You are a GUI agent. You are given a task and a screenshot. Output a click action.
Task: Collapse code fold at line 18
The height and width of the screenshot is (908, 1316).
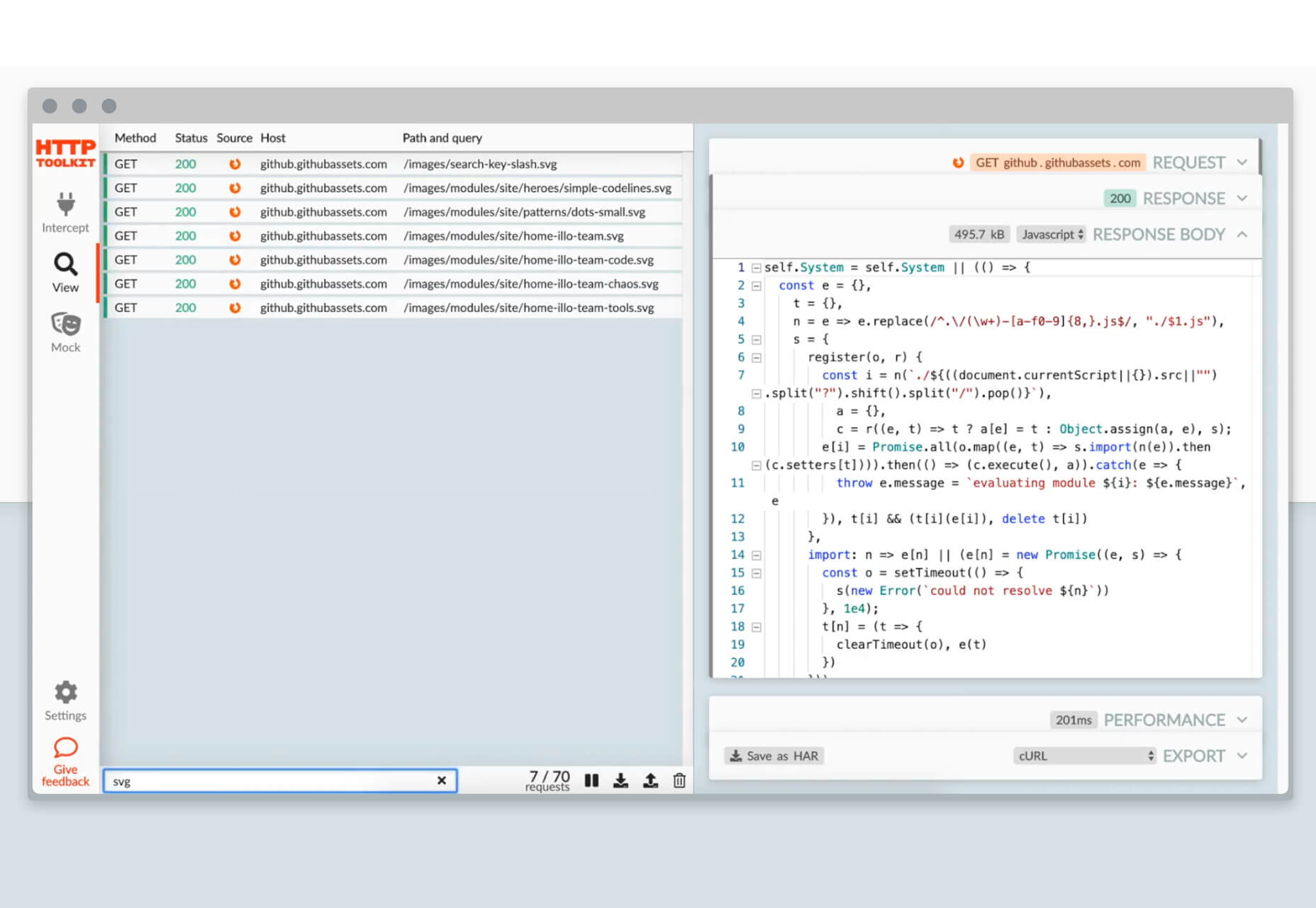pos(757,627)
